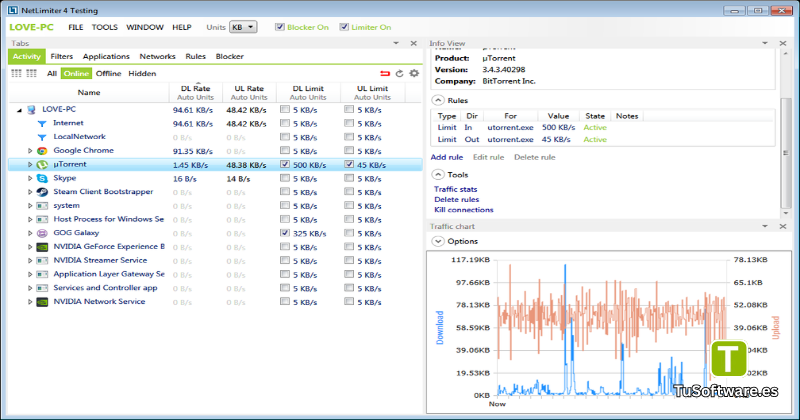The width and height of the screenshot is (800, 420).
Task: Click the red reset arrow icon
Action: pyautogui.click(x=385, y=73)
